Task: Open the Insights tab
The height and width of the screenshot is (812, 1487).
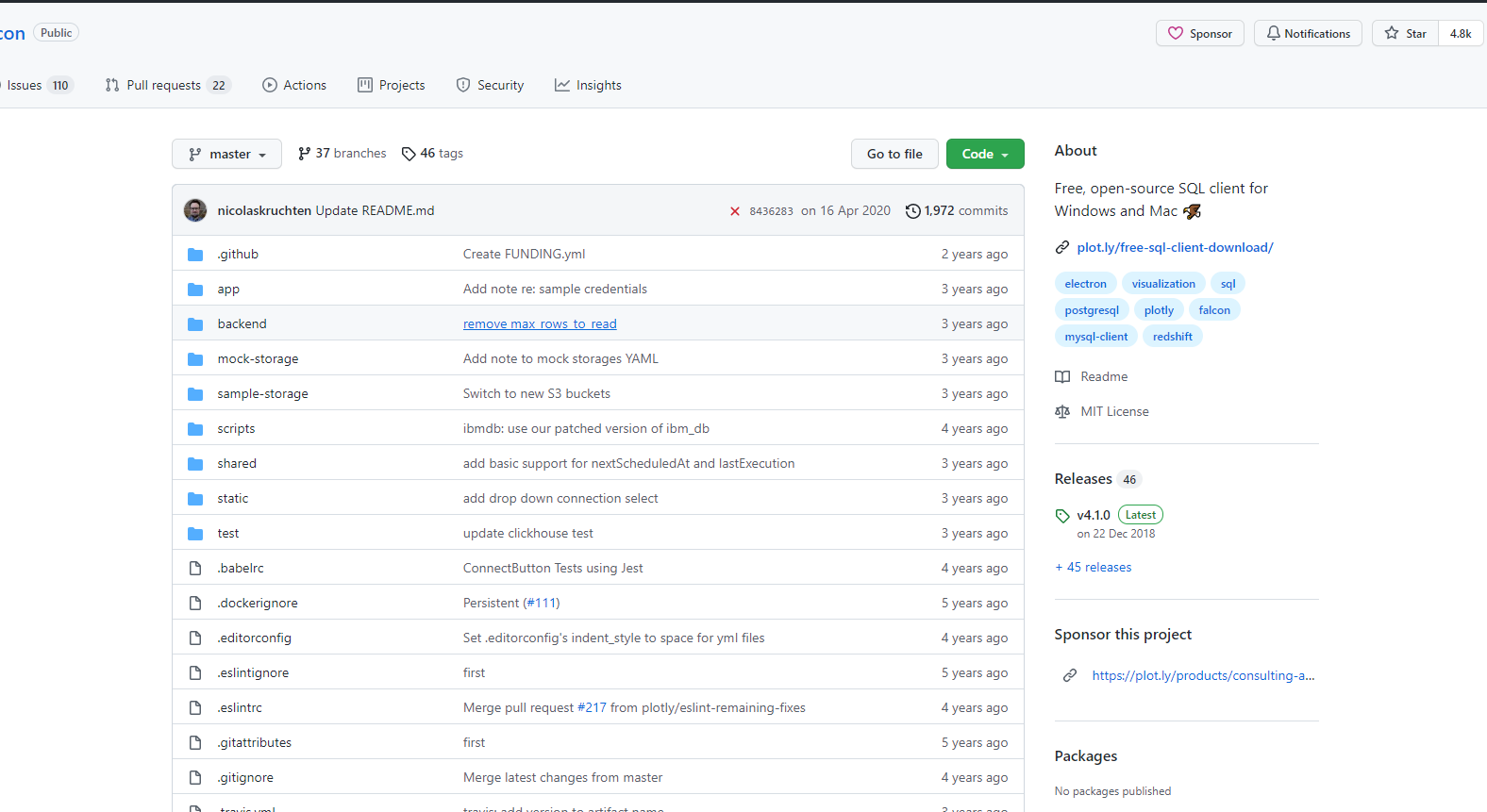Action: [588, 85]
